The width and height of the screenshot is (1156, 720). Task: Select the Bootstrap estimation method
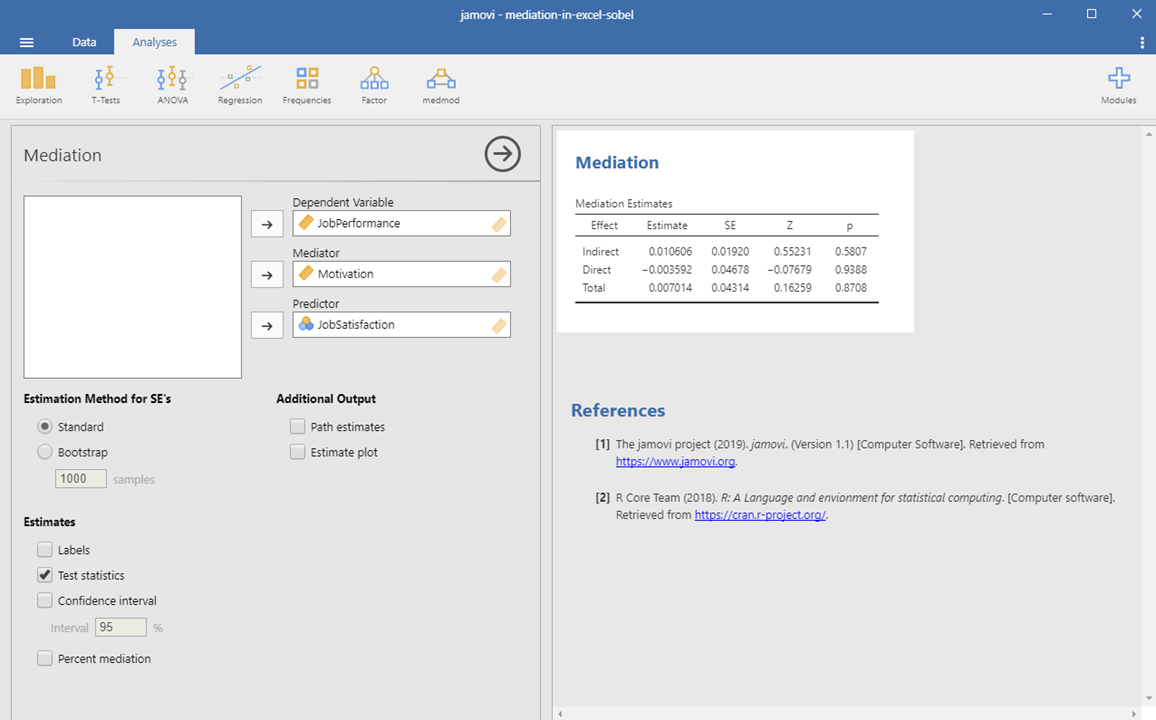45,452
